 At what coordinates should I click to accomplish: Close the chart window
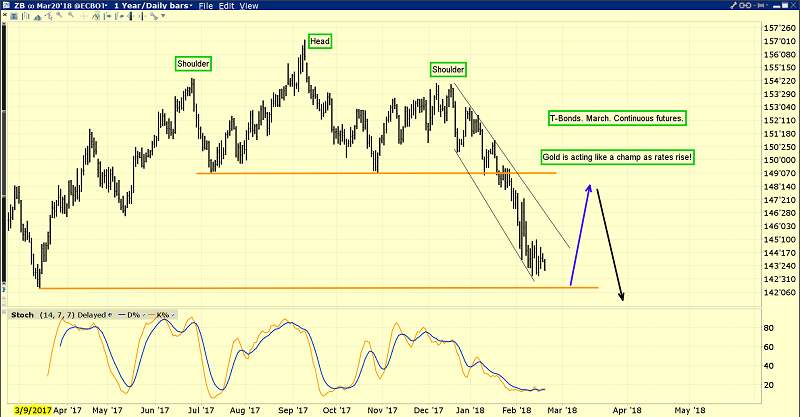[793, 5]
